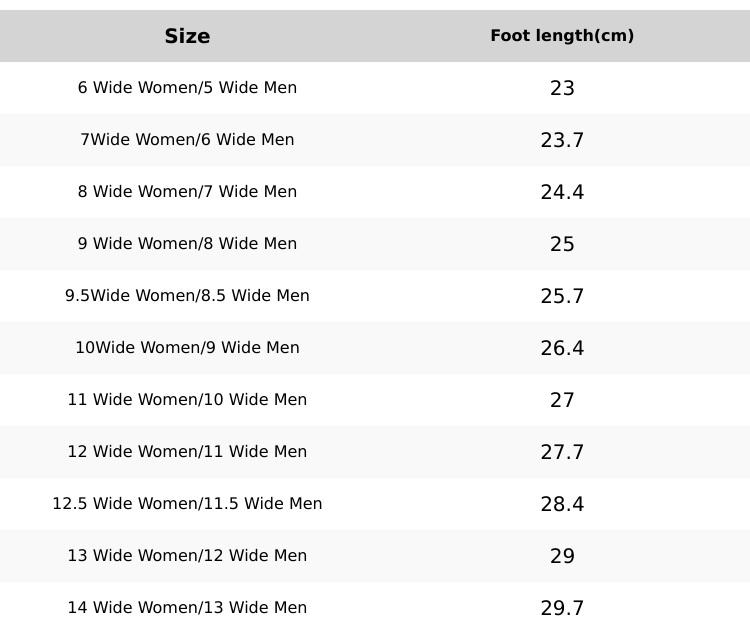The image size is (750, 634).
Task: Click the Foot length(cm) column header
Action: pos(562,36)
